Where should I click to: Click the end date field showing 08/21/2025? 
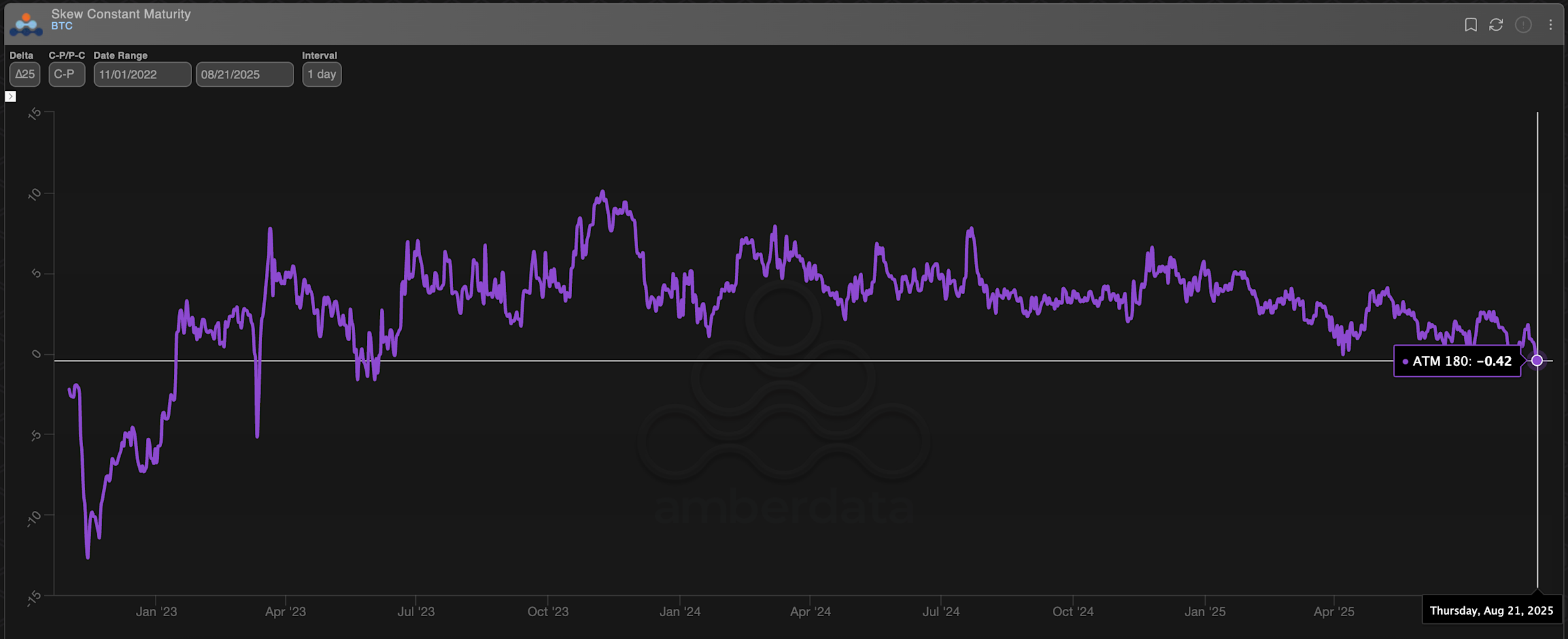(x=245, y=74)
